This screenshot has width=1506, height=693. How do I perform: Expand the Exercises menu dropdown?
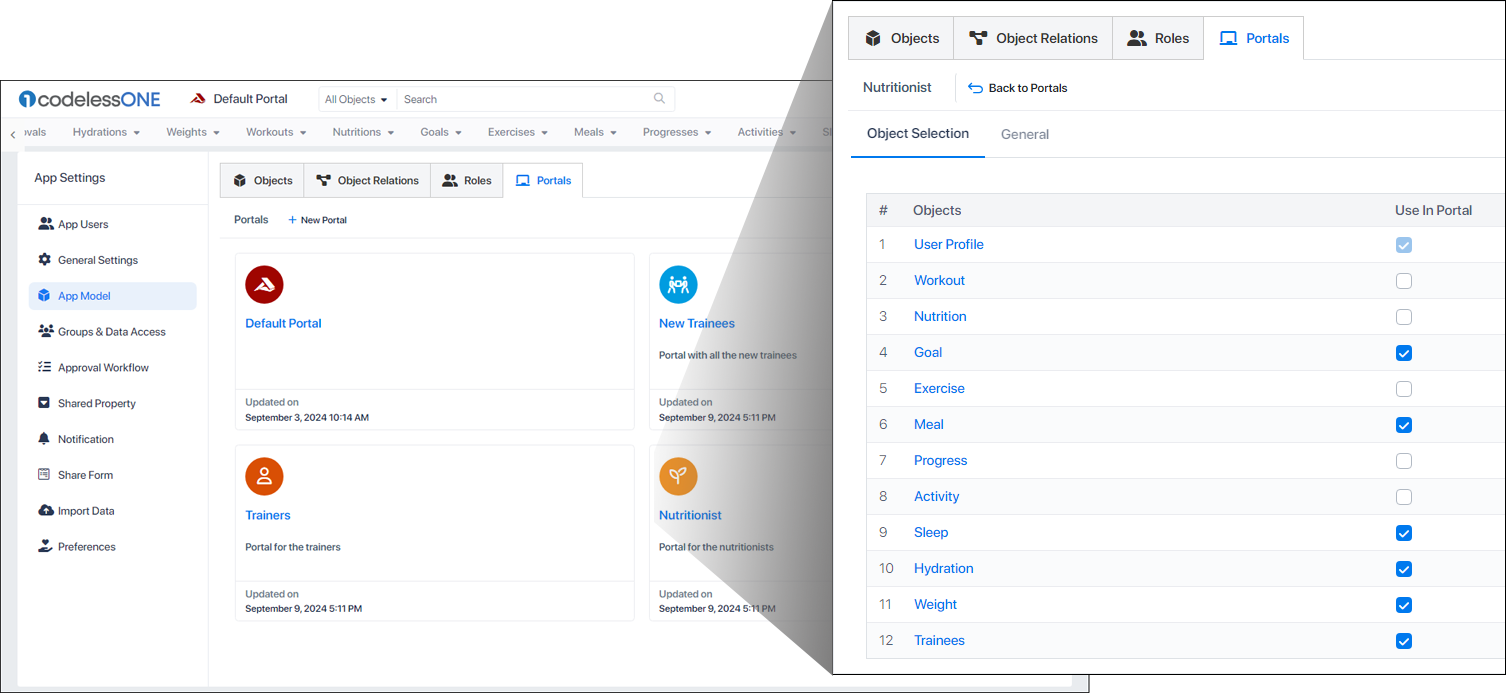coord(518,132)
